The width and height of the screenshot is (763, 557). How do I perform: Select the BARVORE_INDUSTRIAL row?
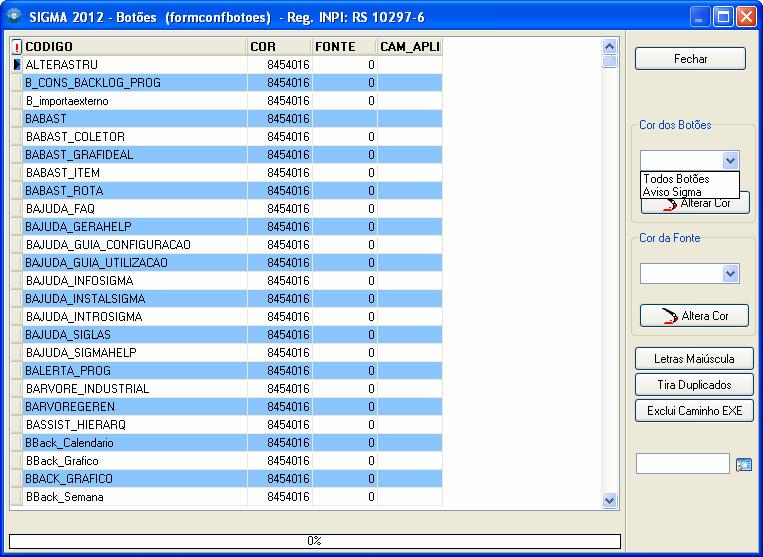(232, 389)
